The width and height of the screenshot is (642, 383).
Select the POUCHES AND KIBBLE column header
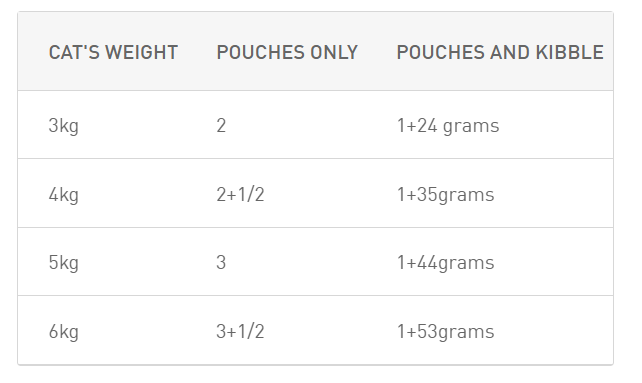tap(500, 52)
